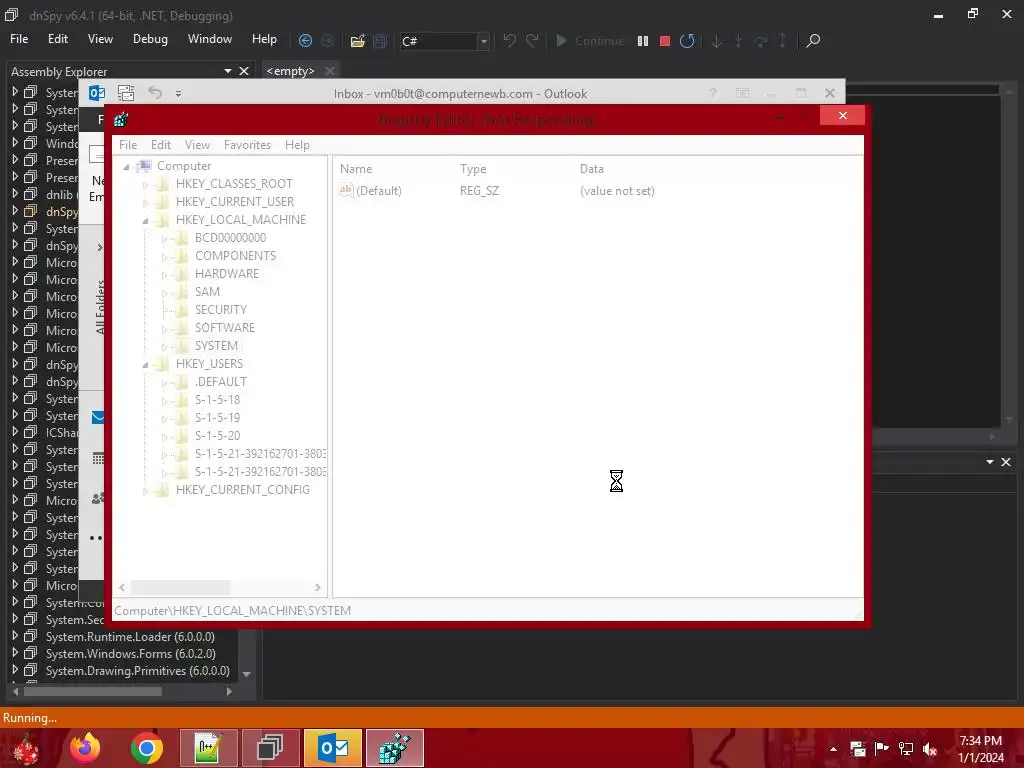Click the Step Into down-arrow icon
Viewport: 1024px width, 768px height.
tap(716, 40)
